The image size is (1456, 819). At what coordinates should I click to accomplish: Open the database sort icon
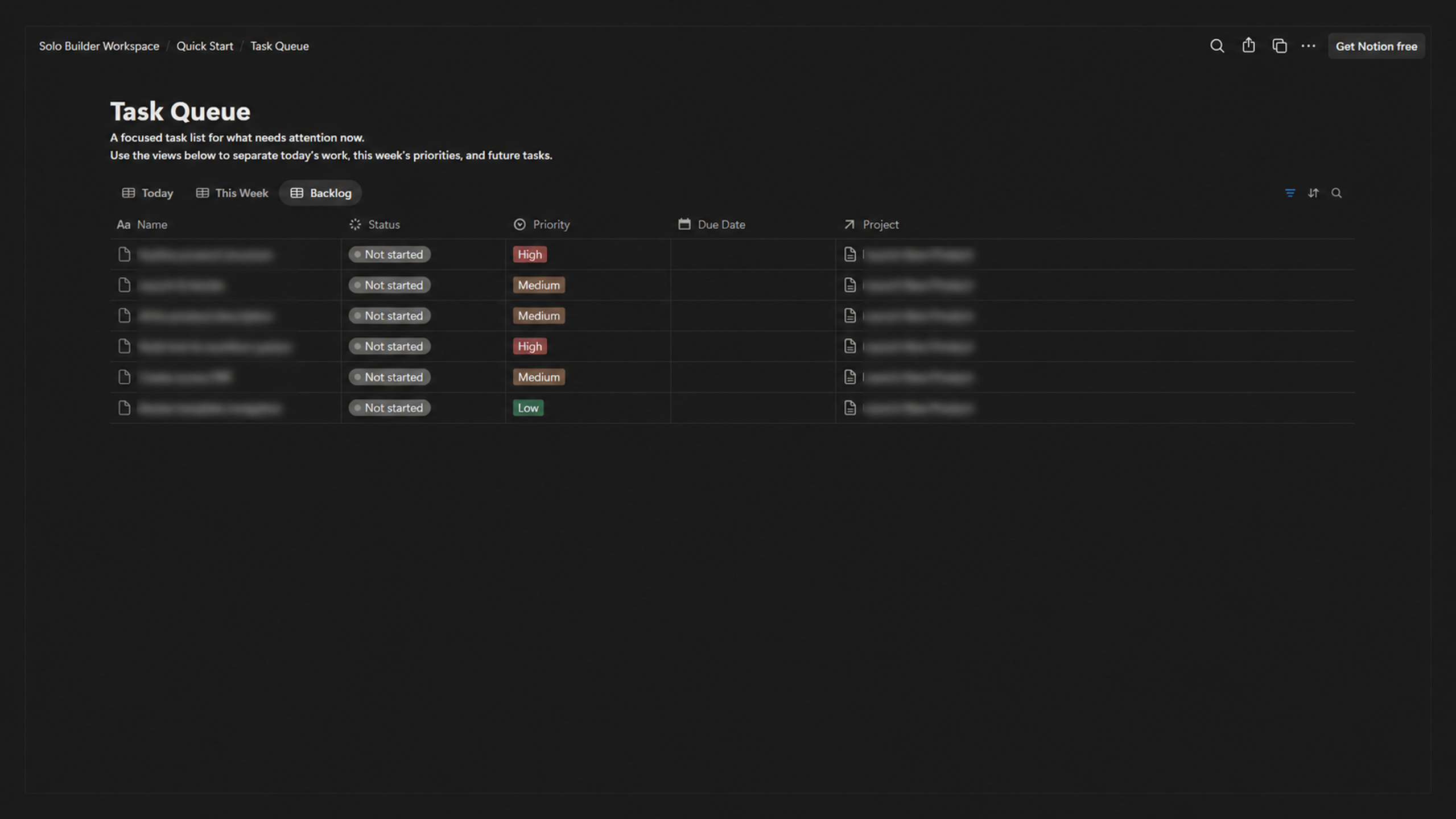1313,193
